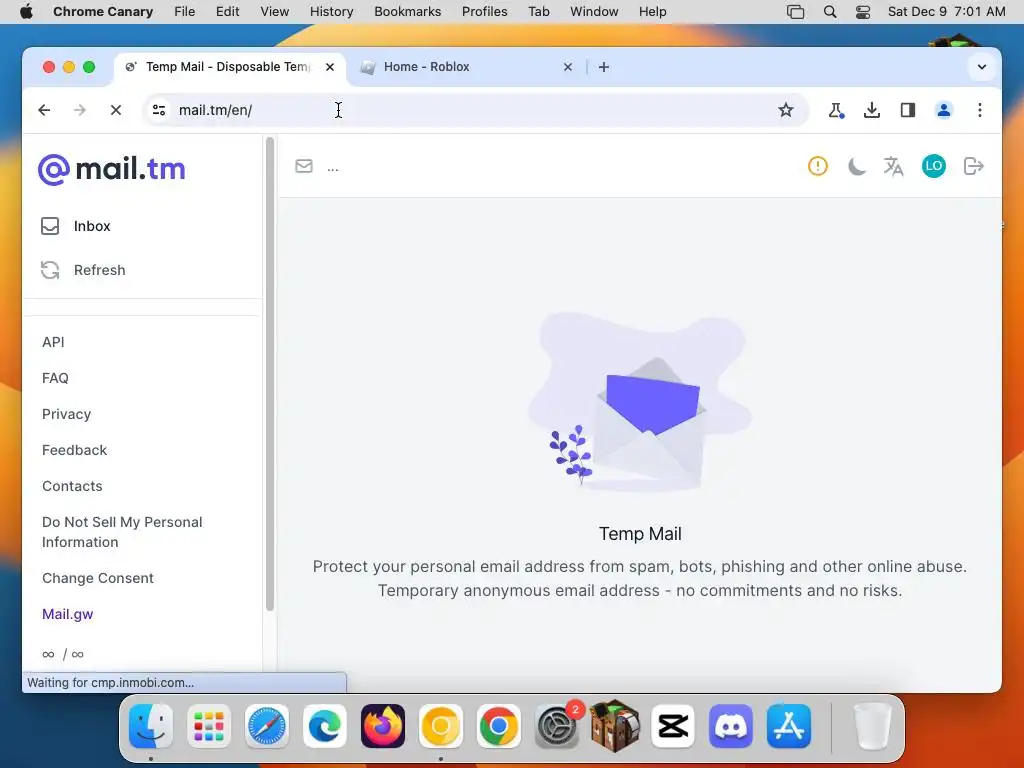Open Spotlight search in menu bar
Screen dimensions: 1024x768
tap(829, 12)
